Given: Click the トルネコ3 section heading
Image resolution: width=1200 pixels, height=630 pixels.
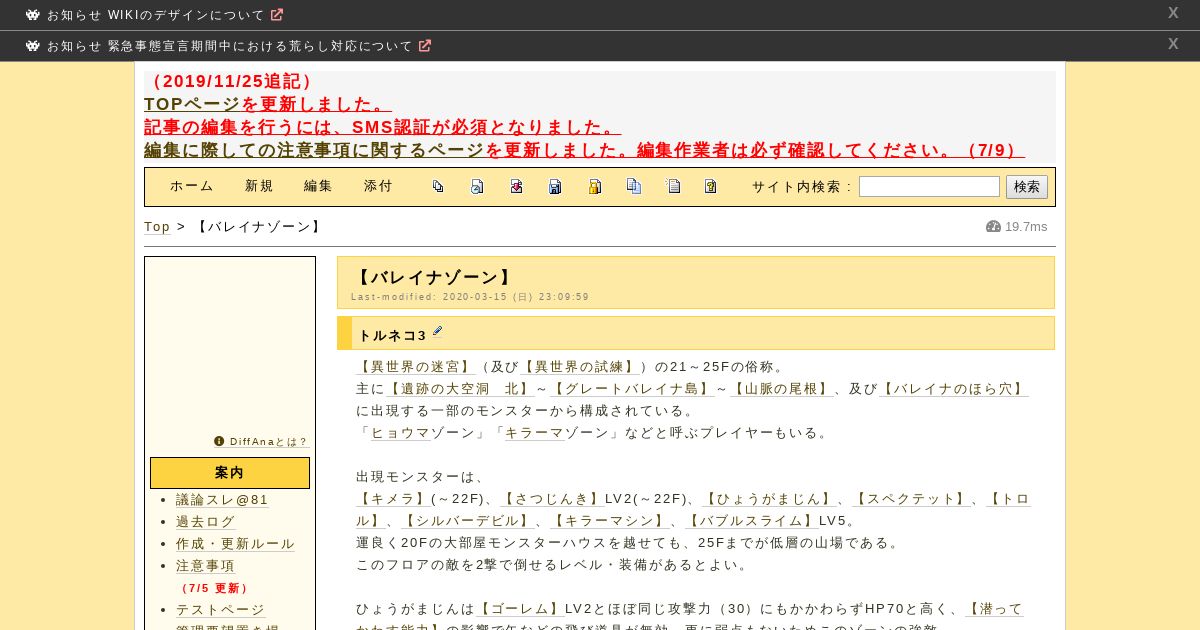Looking at the screenshot, I should pos(393,335).
